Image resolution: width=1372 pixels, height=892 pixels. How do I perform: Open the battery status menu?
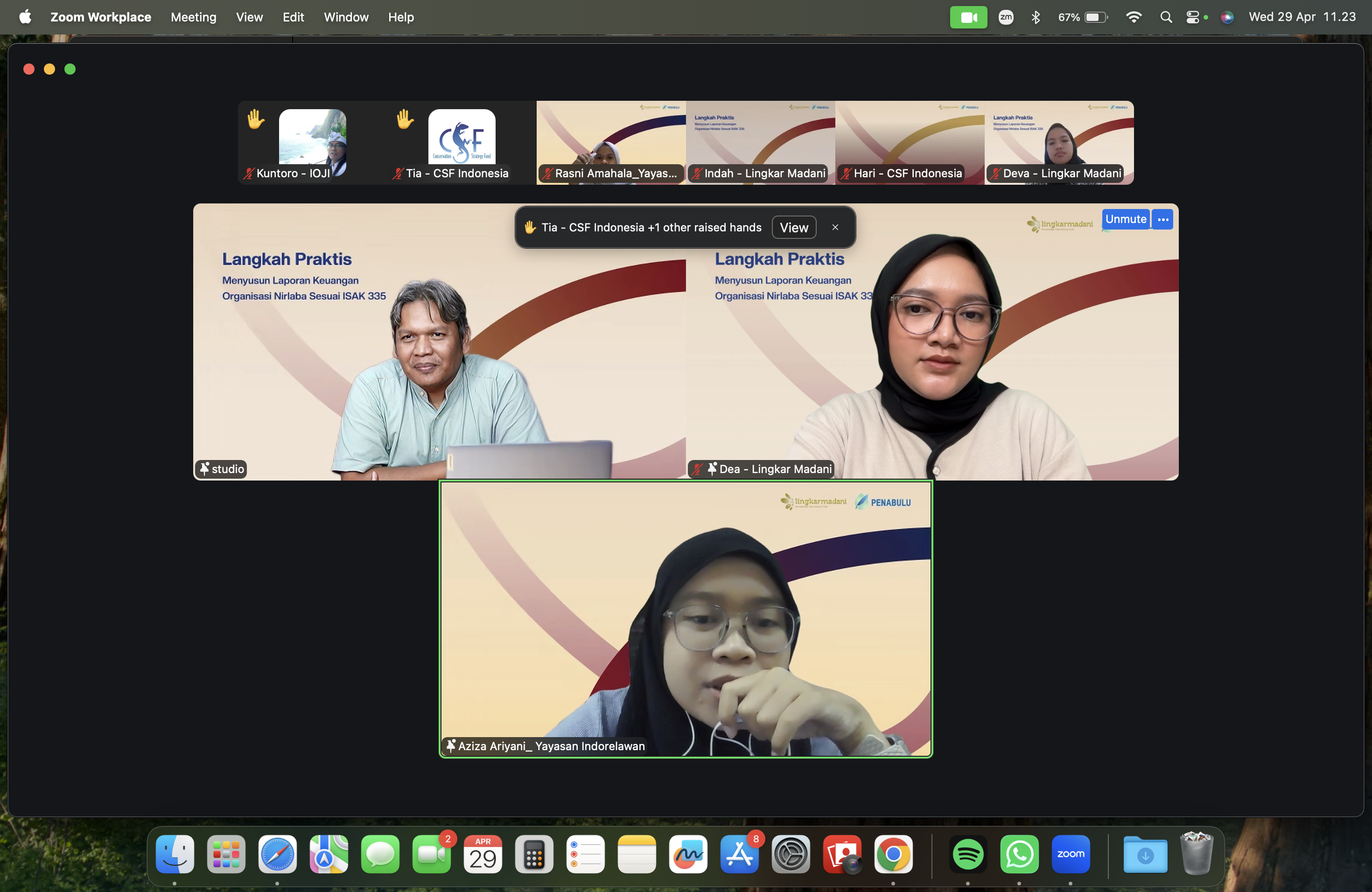1083,17
